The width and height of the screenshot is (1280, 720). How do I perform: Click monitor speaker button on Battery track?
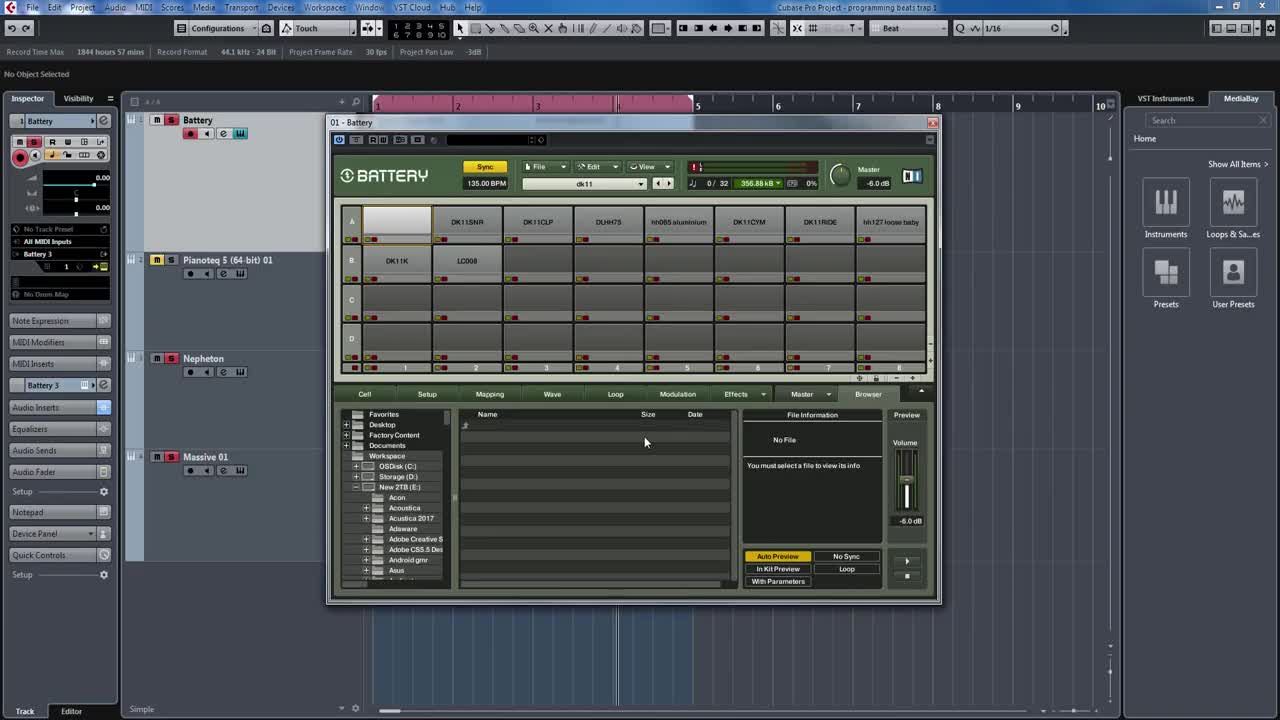coord(206,134)
